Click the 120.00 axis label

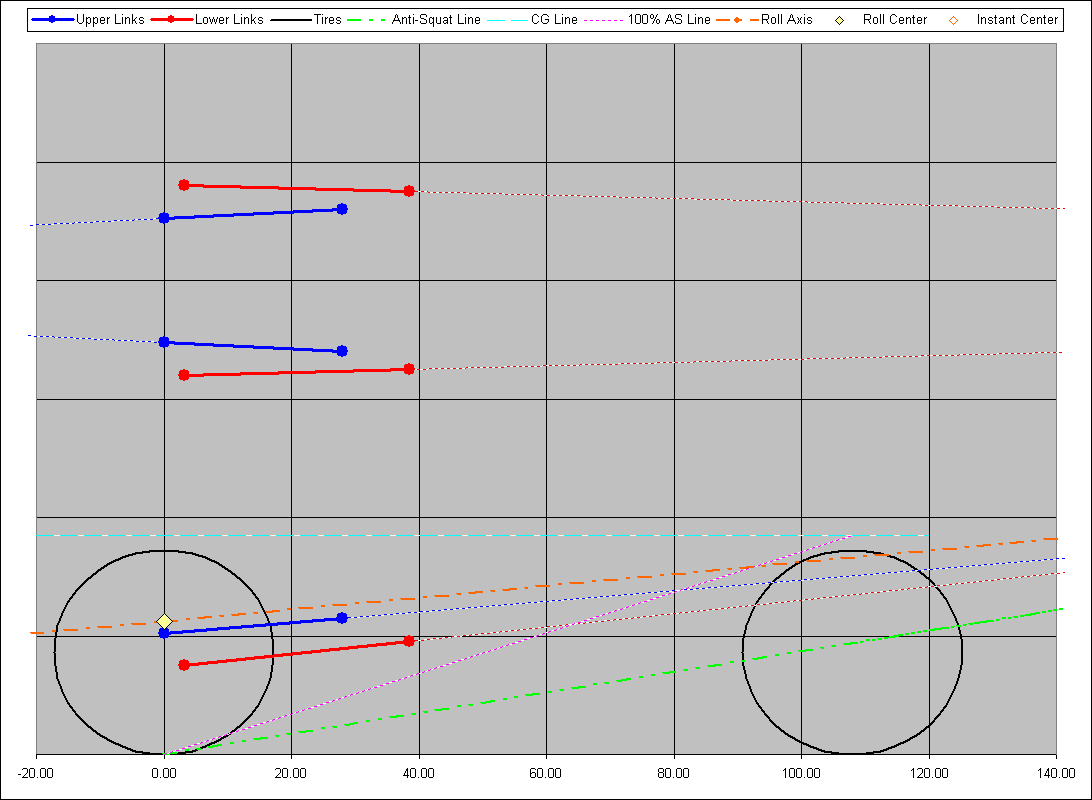(x=928, y=774)
